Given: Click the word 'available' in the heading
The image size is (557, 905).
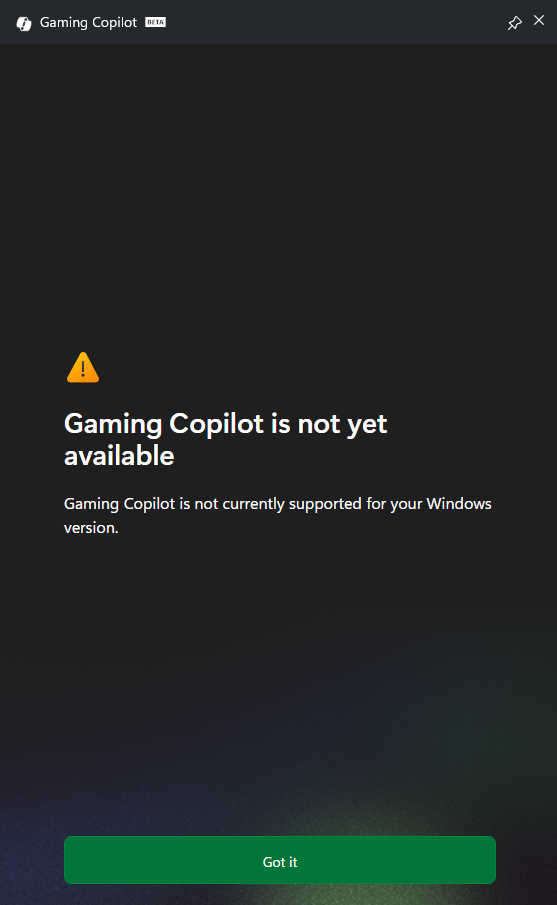Looking at the screenshot, I should click(x=119, y=456).
